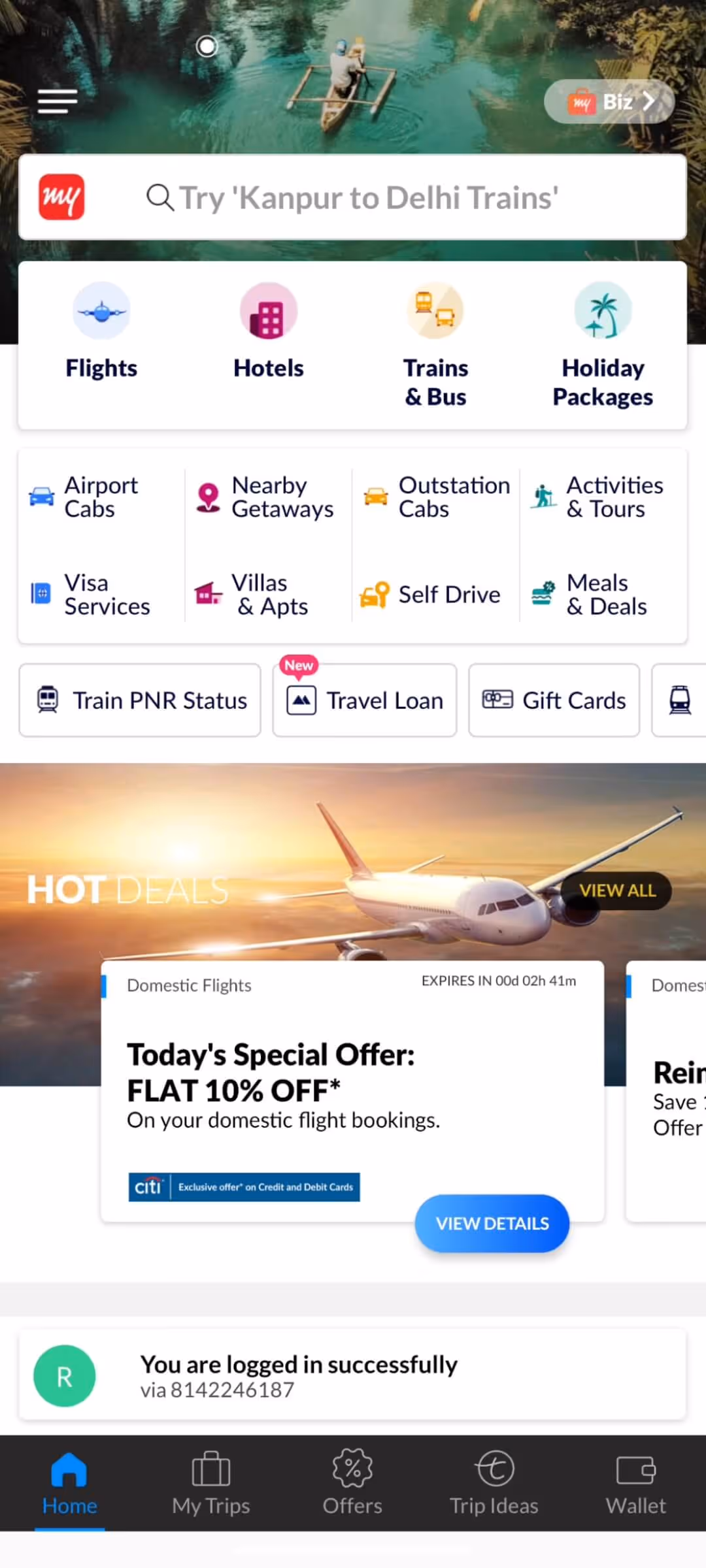The height and width of the screenshot is (1568, 706).
Task: Open Meals & Deals
Action: click(x=589, y=595)
